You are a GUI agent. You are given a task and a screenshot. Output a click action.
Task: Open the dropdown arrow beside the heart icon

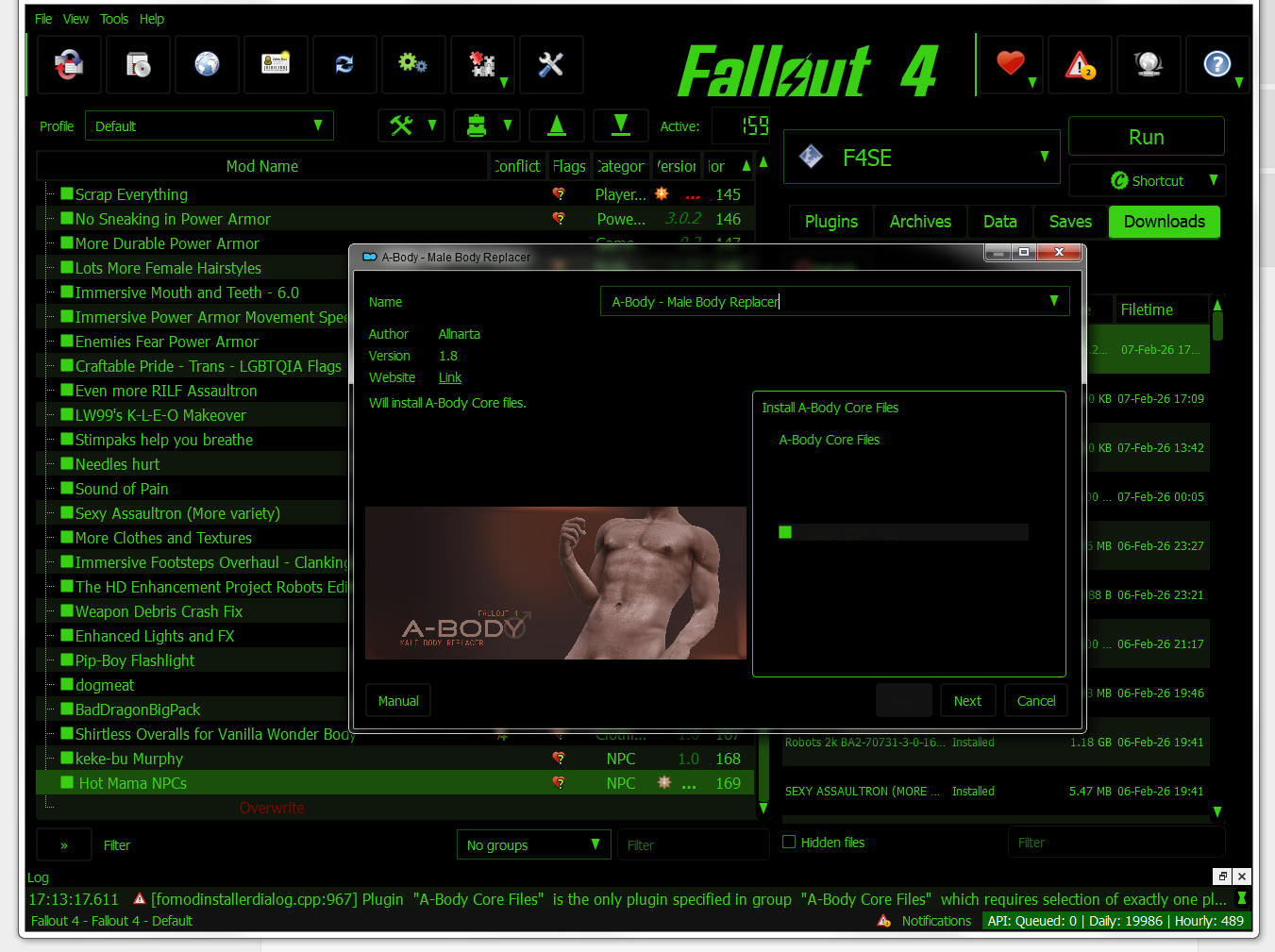click(1033, 82)
